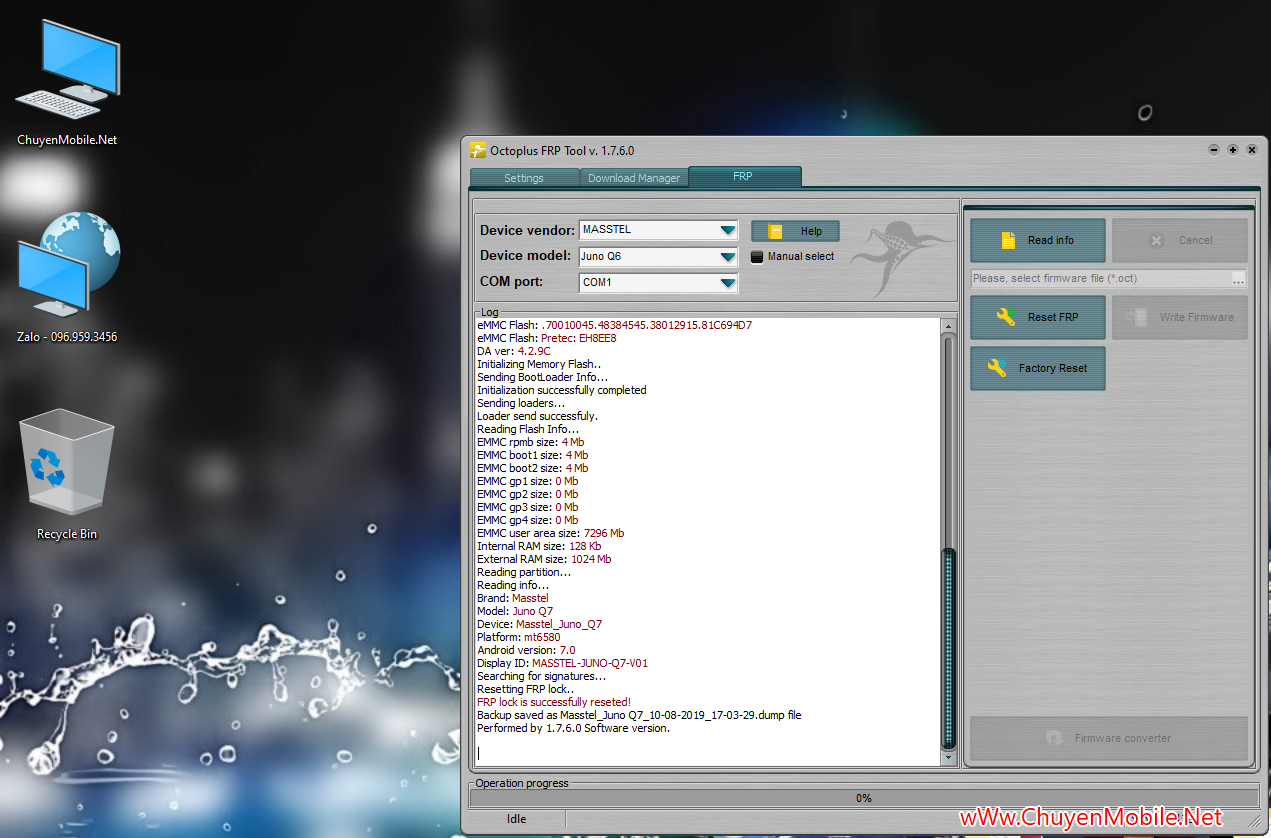1271x838 pixels.
Task: Open the Recycle Bin desktop icon
Action: [67, 474]
